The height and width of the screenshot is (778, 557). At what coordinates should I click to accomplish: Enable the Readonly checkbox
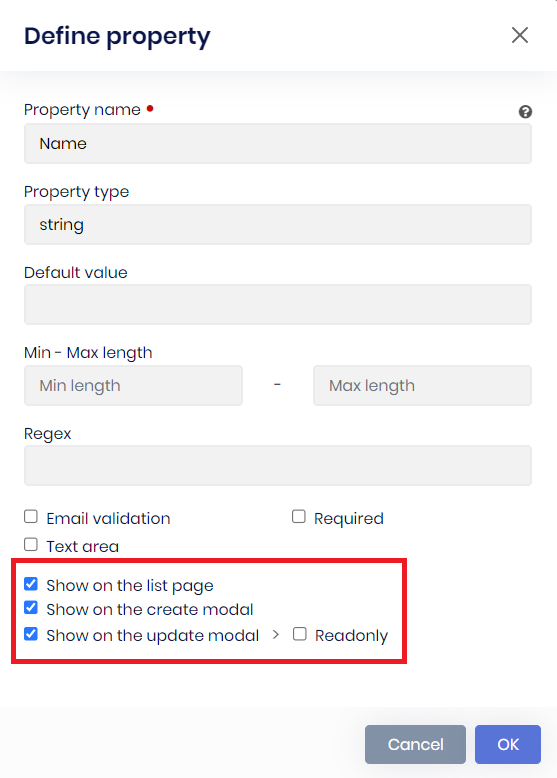(300, 634)
